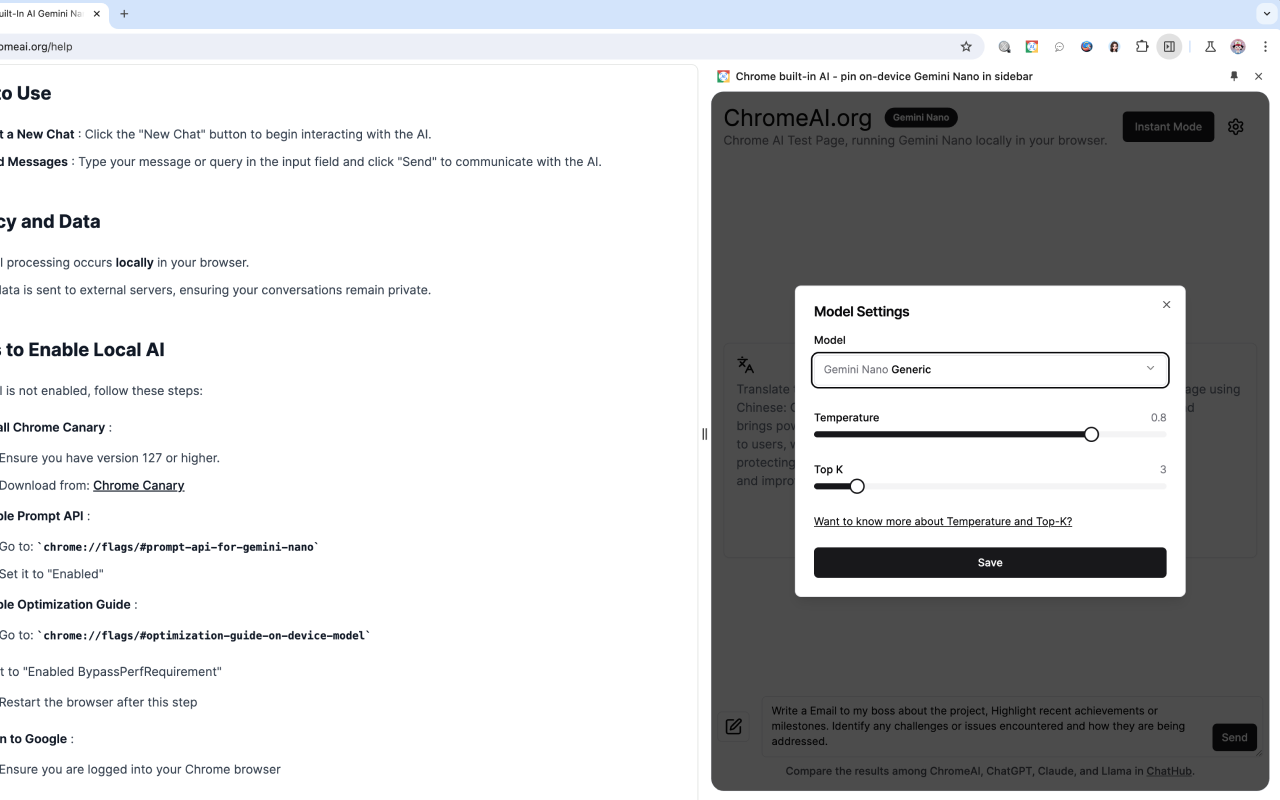The width and height of the screenshot is (1280, 800).
Task: Select the Translate feature icon
Action: pos(746,364)
